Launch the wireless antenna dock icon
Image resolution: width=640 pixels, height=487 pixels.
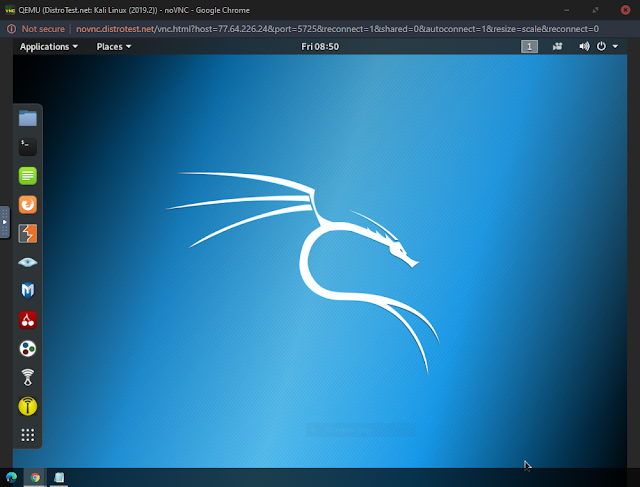[x=28, y=377]
